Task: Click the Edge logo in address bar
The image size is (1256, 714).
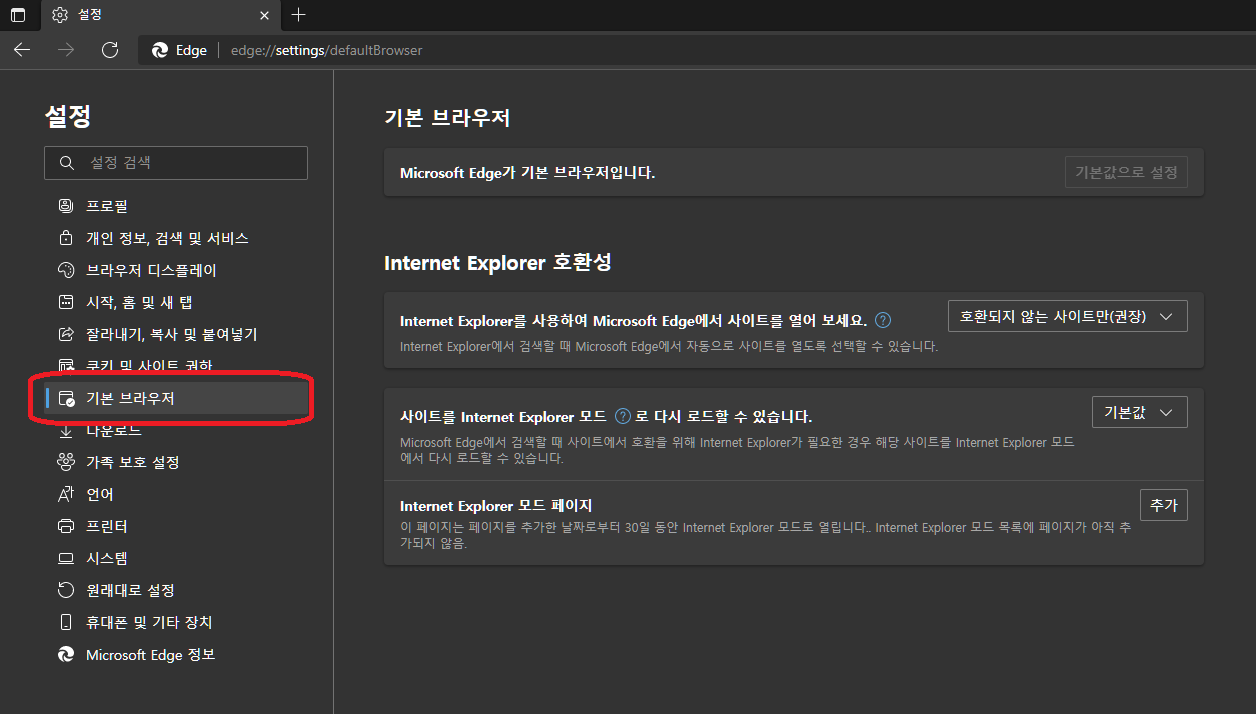Action: pyautogui.click(x=160, y=50)
